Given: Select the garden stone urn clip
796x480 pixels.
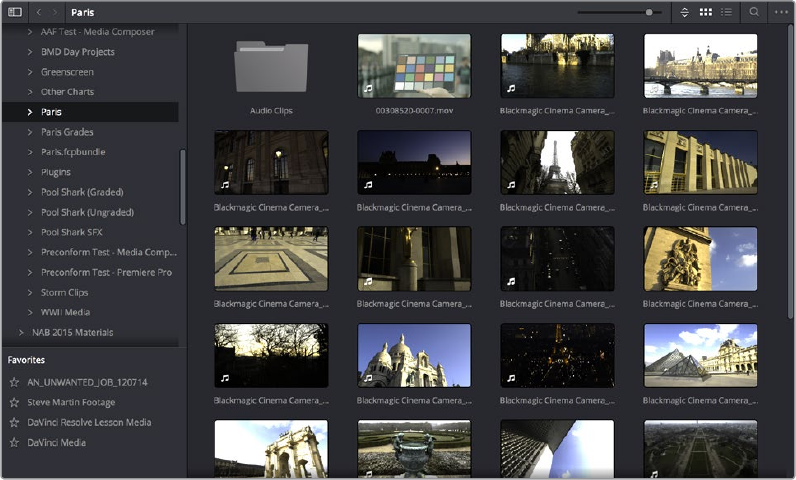Looking at the screenshot, I should click(414, 449).
